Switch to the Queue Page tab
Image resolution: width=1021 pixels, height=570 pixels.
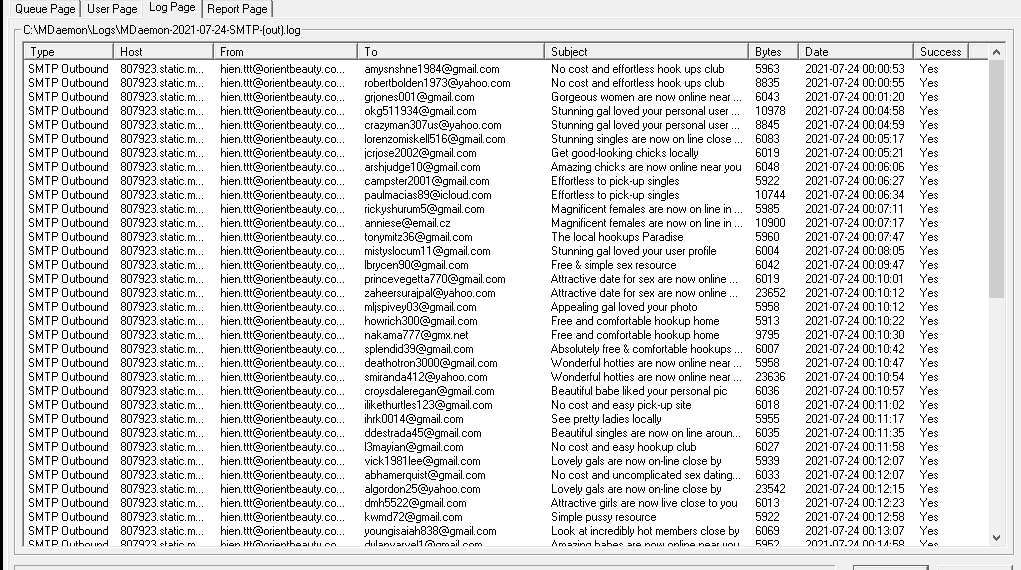coord(45,8)
